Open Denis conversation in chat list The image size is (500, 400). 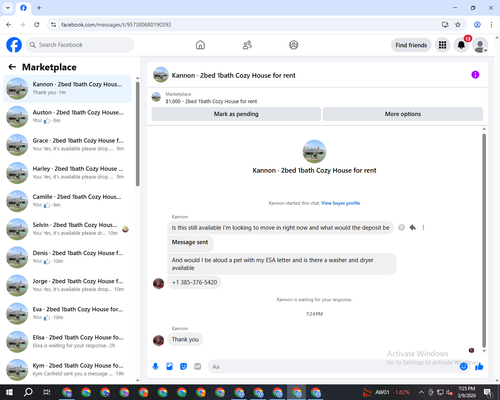(x=67, y=257)
